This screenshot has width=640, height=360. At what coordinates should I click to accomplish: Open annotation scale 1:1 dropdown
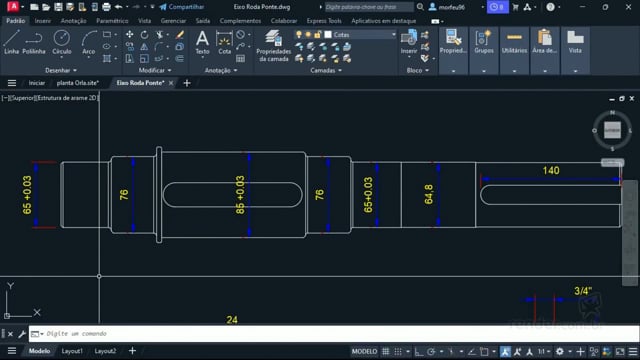544,351
